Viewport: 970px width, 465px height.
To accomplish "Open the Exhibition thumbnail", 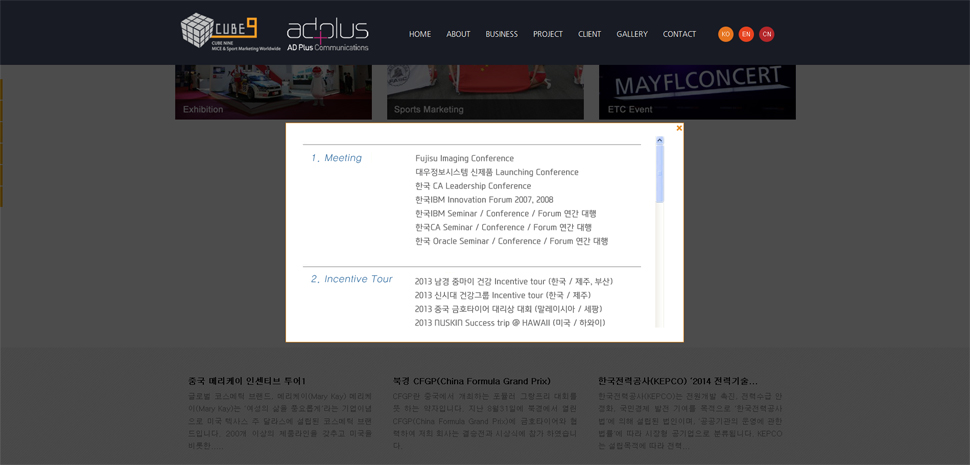I will pos(273,92).
